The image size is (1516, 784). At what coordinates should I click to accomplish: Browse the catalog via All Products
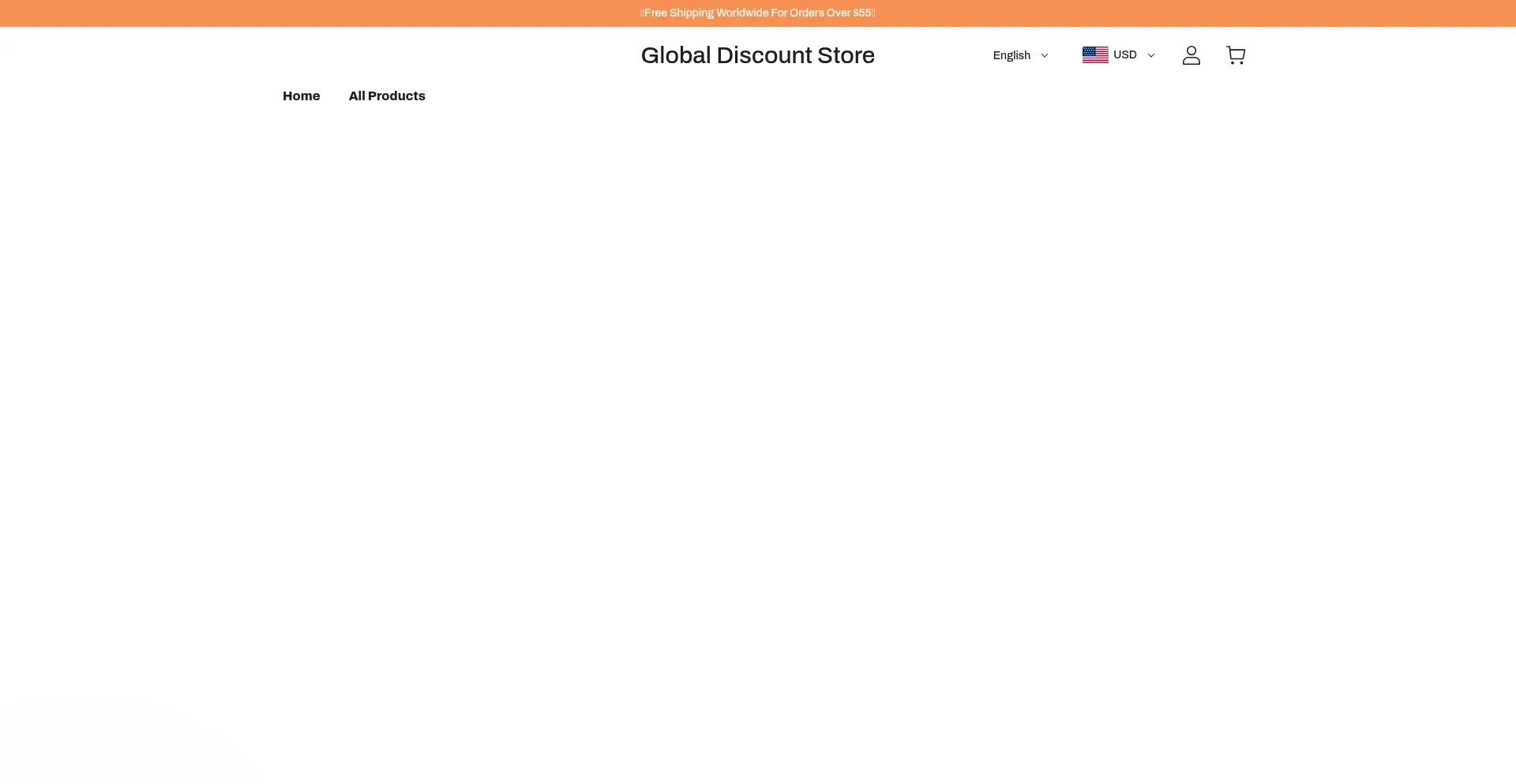(x=387, y=96)
